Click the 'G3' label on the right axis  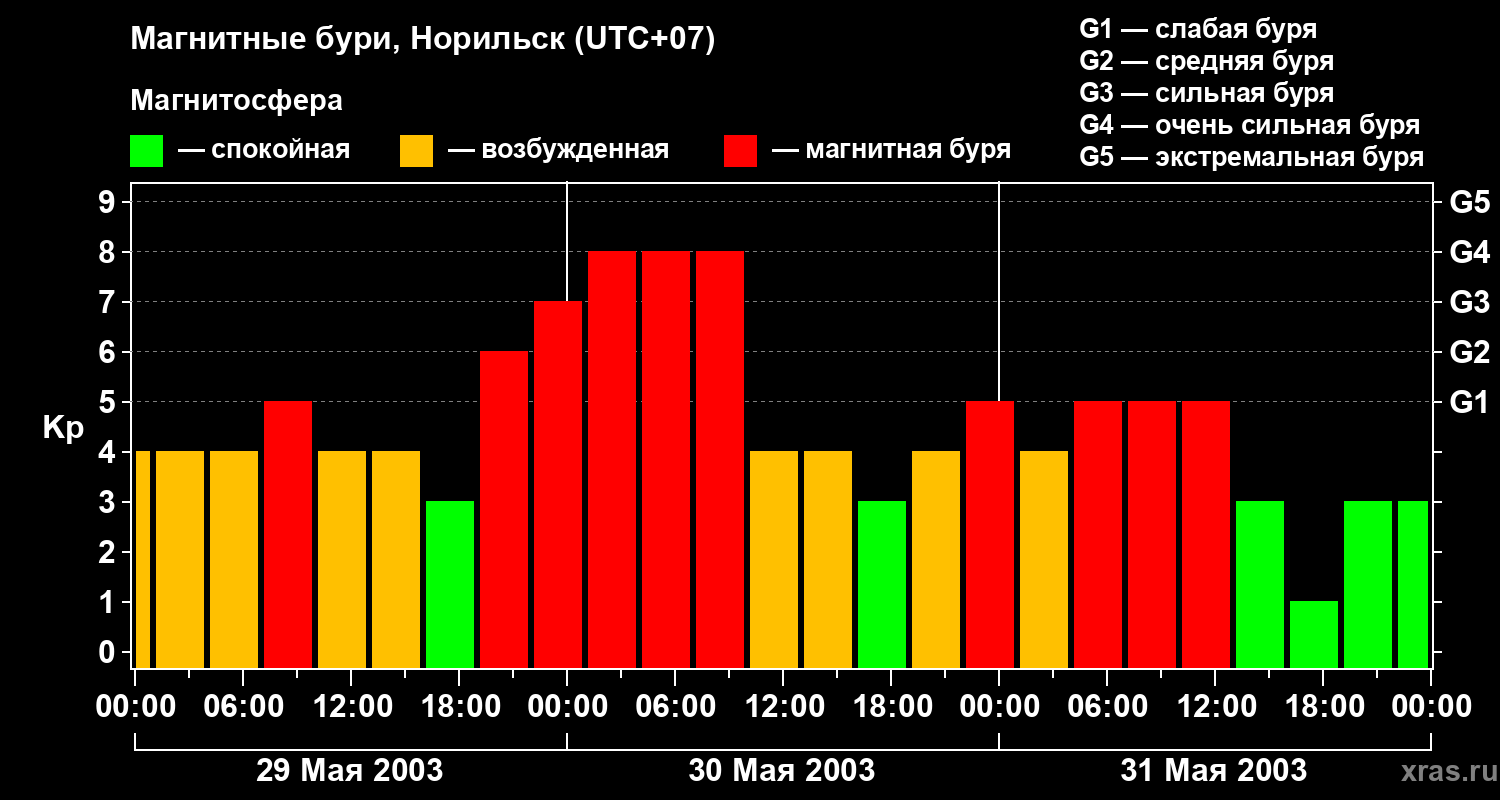click(1469, 302)
